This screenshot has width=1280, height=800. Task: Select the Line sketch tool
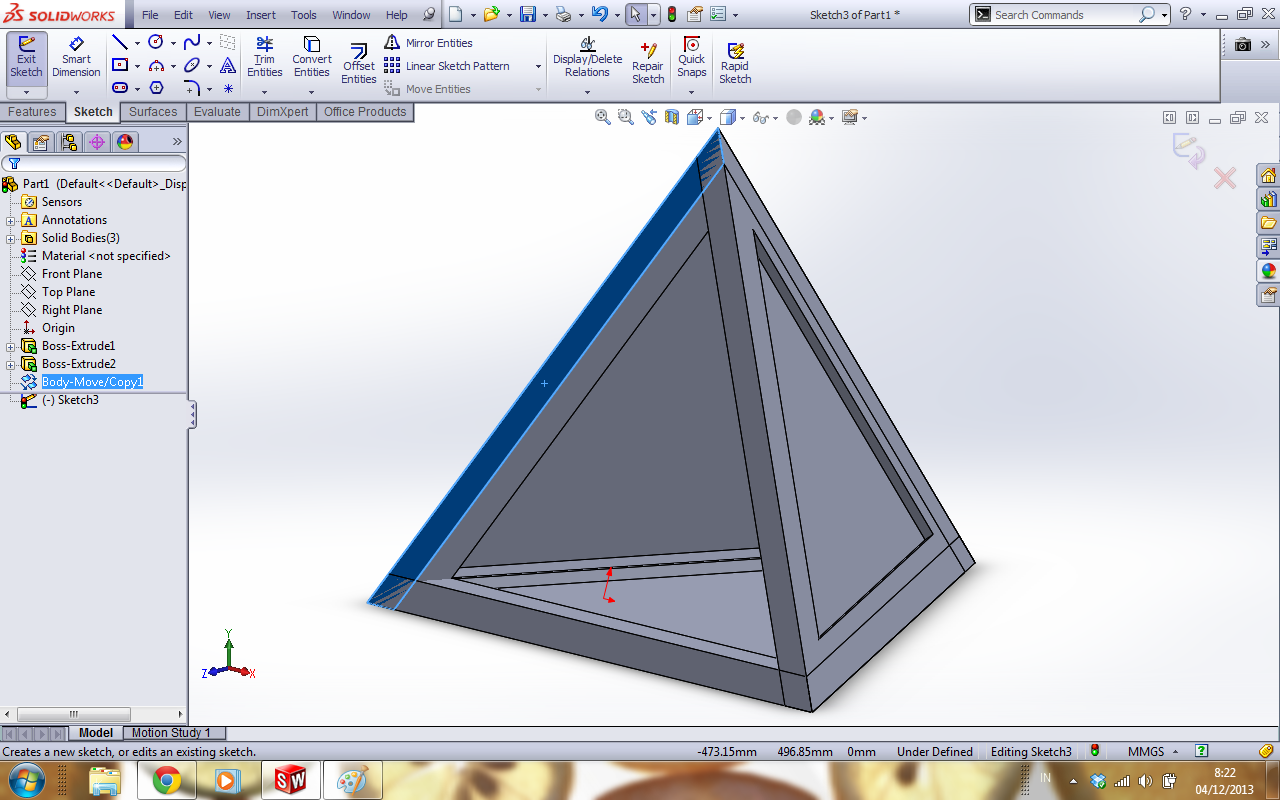(119, 42)
